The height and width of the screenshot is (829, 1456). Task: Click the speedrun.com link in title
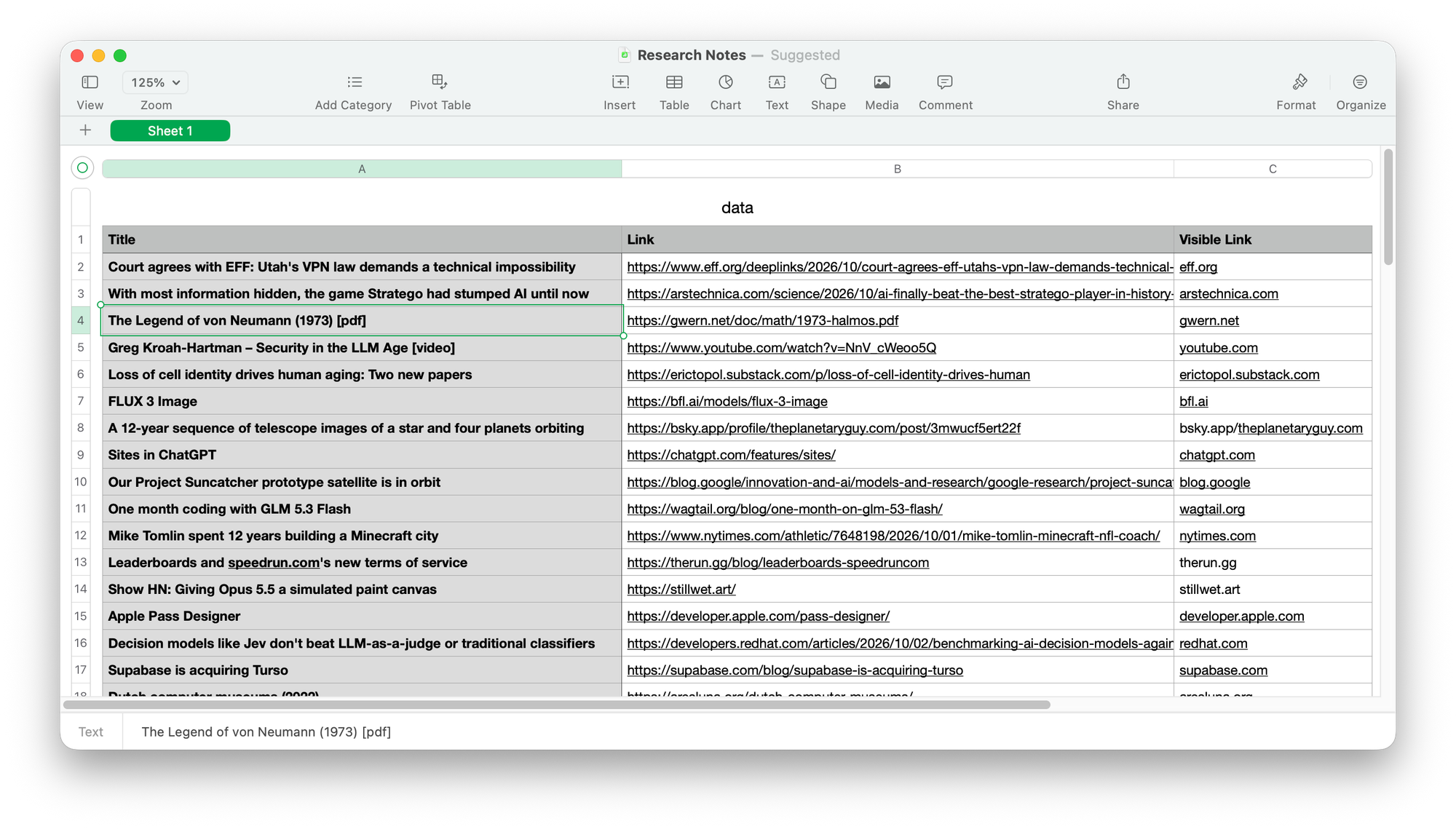tap(274, 563)
